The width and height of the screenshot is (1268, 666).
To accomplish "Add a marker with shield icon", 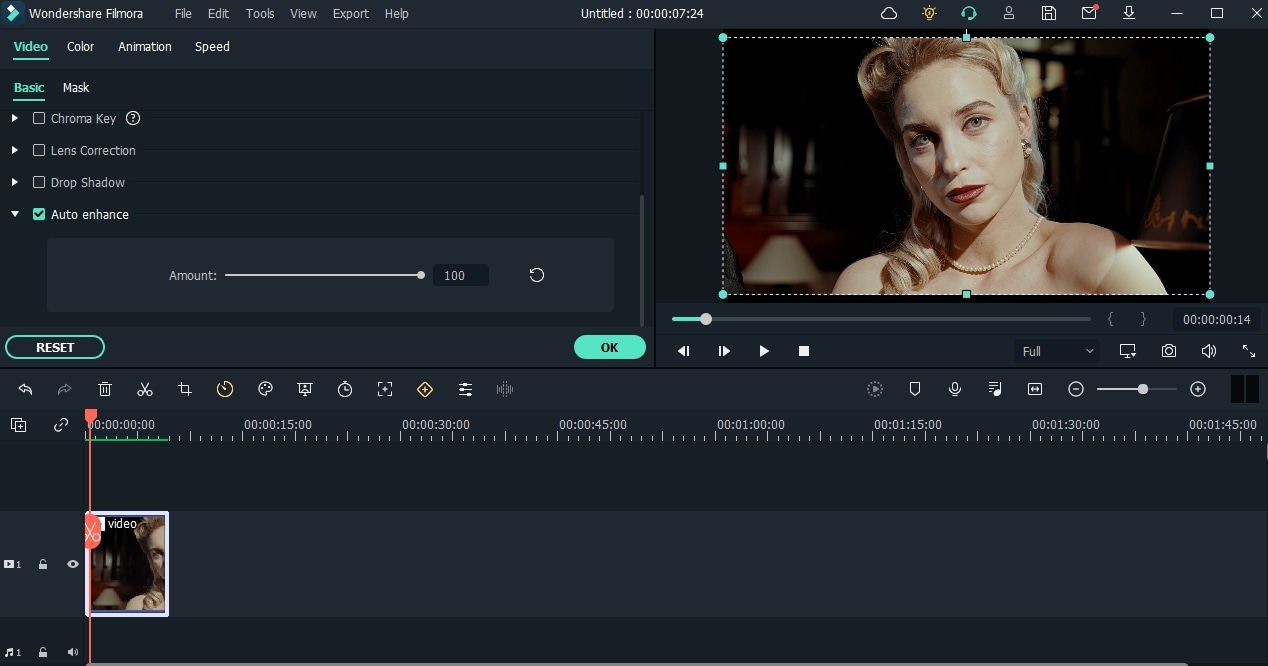I will tap(915, 389).
